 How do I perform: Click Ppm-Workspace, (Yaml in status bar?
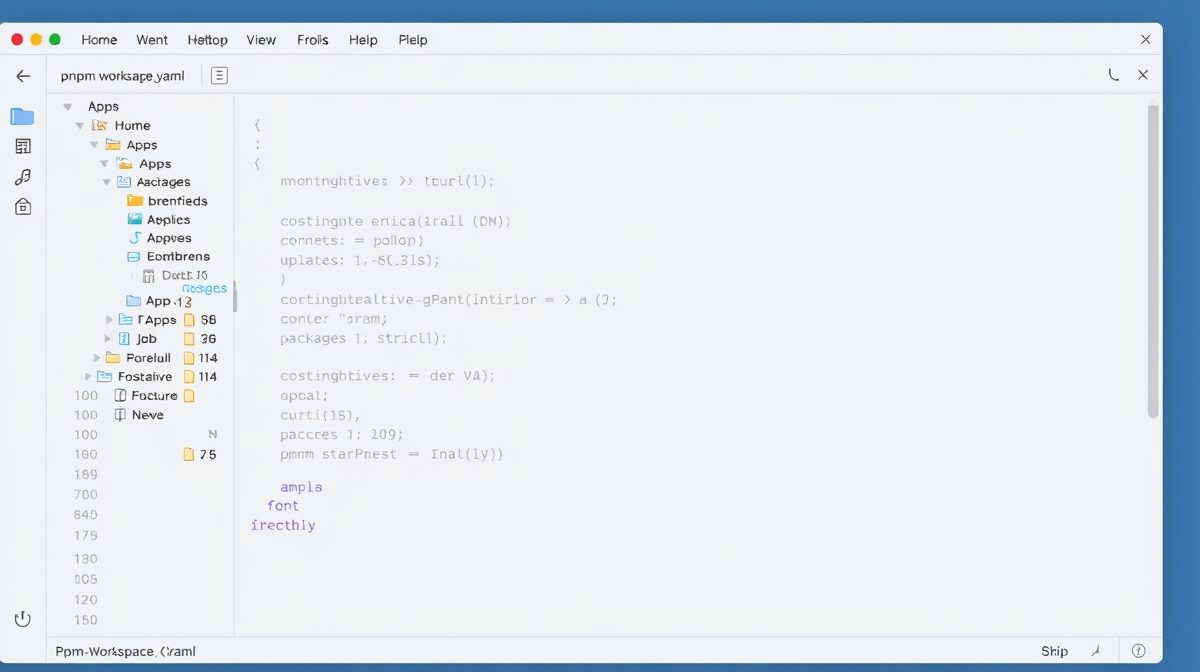coord(125,651)
